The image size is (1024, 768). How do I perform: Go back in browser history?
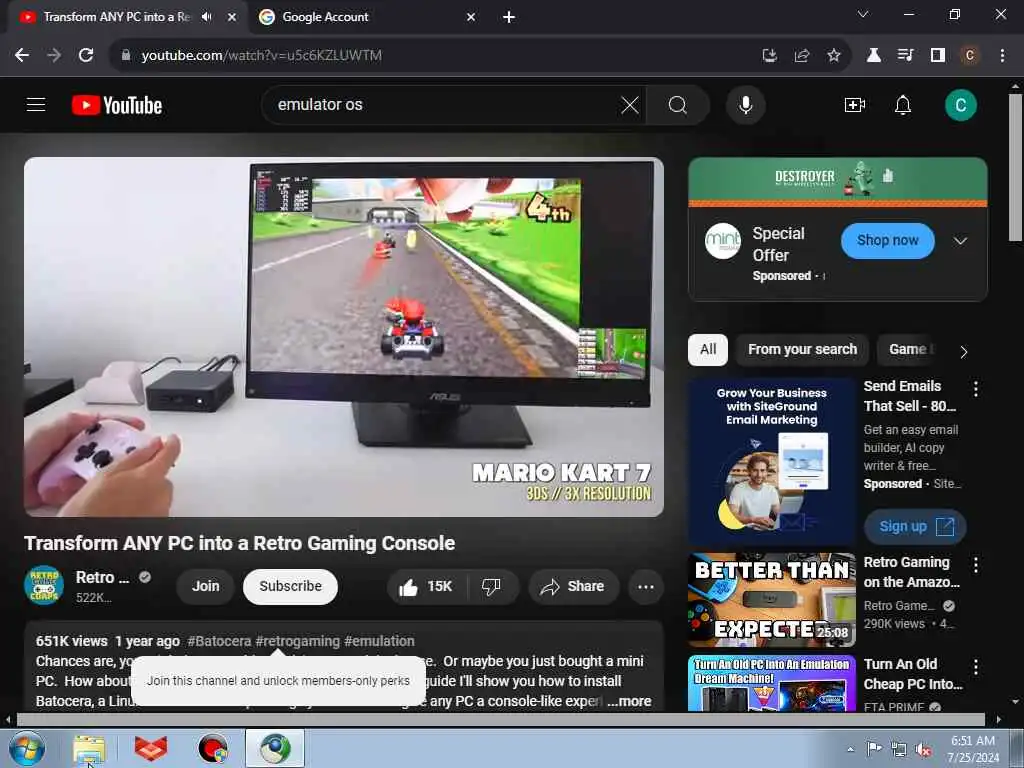[x=22, y=56]
